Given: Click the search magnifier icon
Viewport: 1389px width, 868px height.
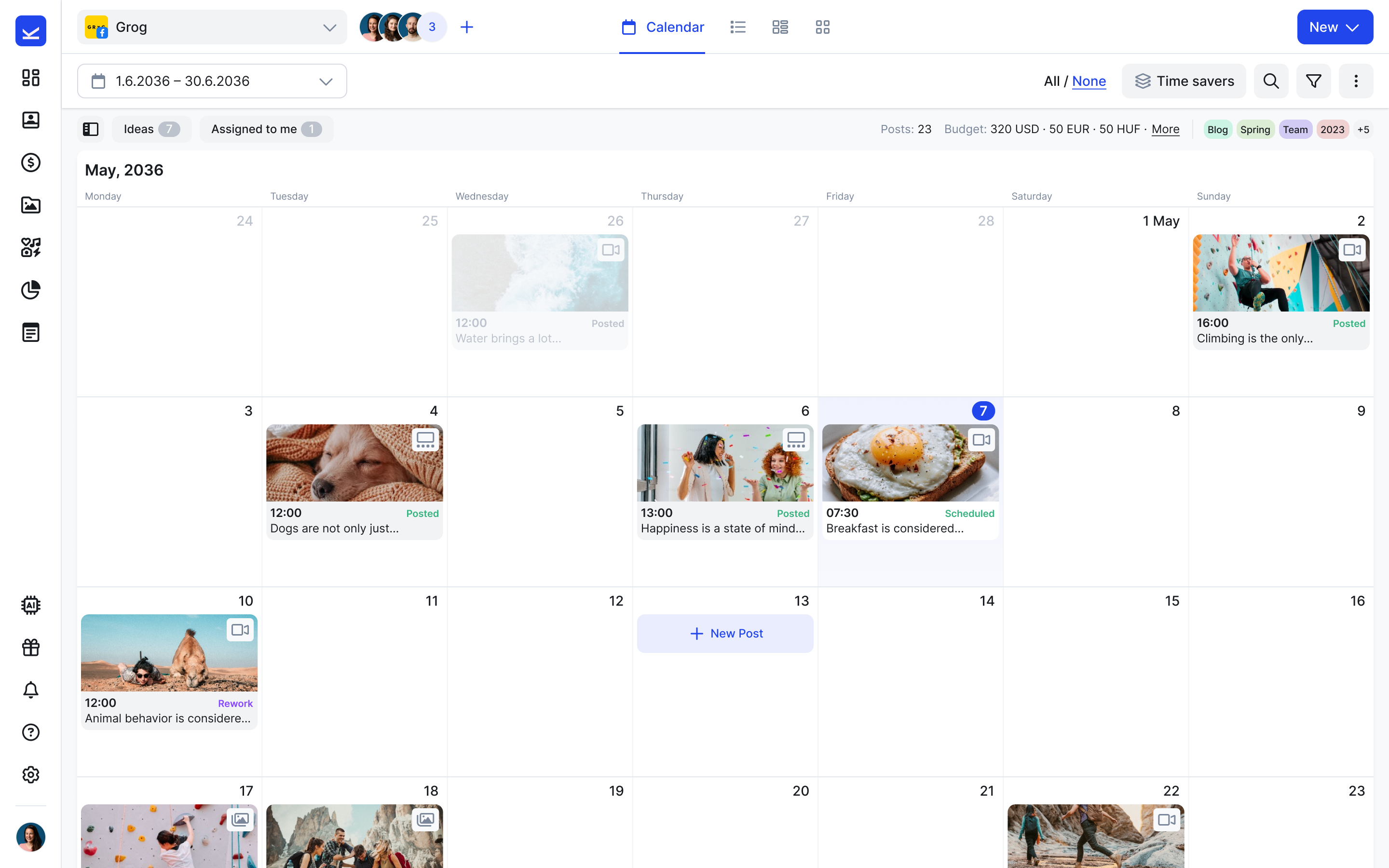Looking at the screenshot, I should click(x=1271, y=81).
